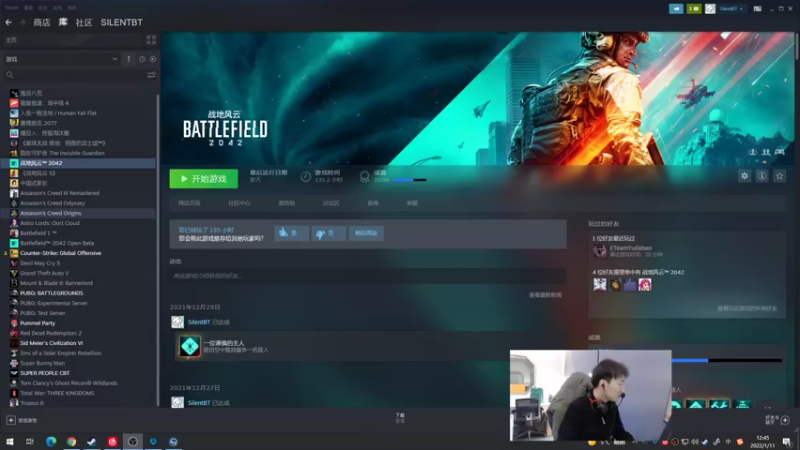
Task: Toggle the ready-to-play filter icon
Action: [x=153, y=59]
